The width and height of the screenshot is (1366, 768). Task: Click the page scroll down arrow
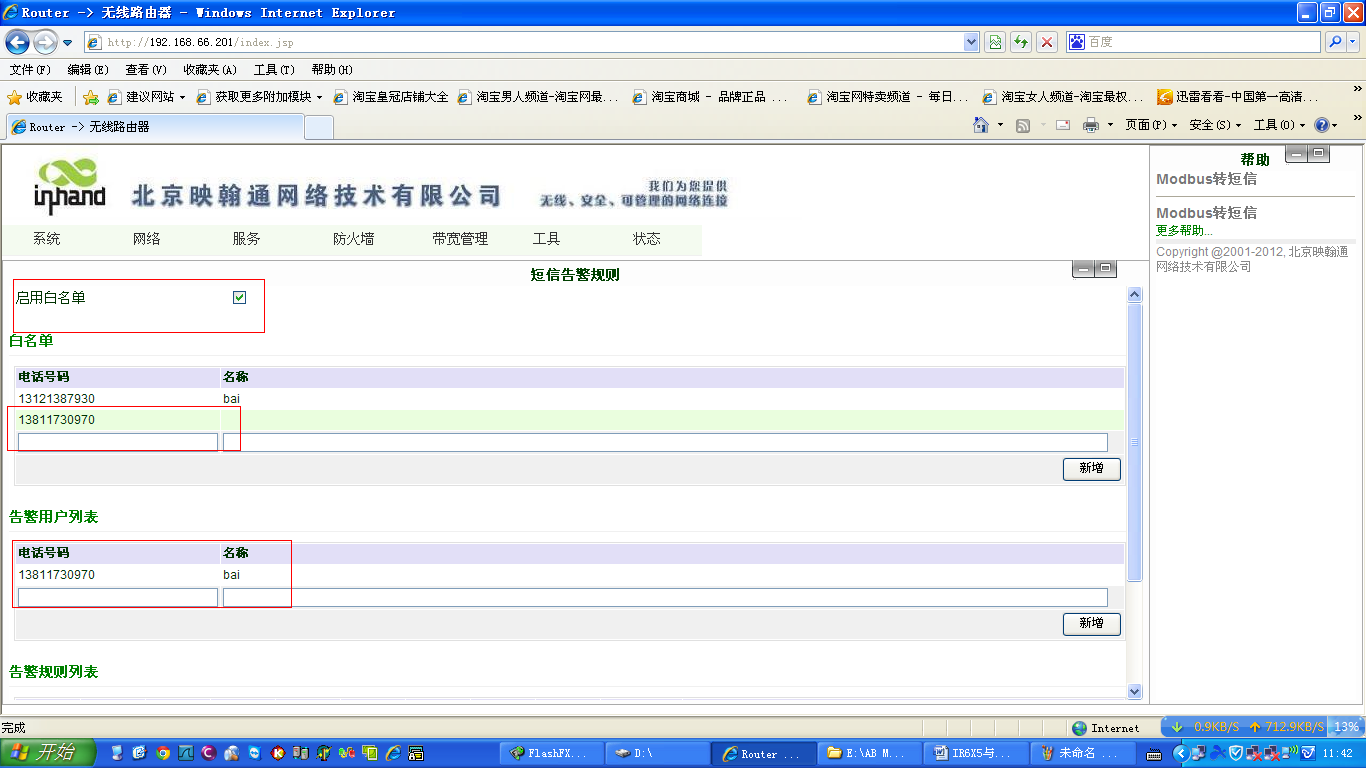click(x=1134, y=691)
